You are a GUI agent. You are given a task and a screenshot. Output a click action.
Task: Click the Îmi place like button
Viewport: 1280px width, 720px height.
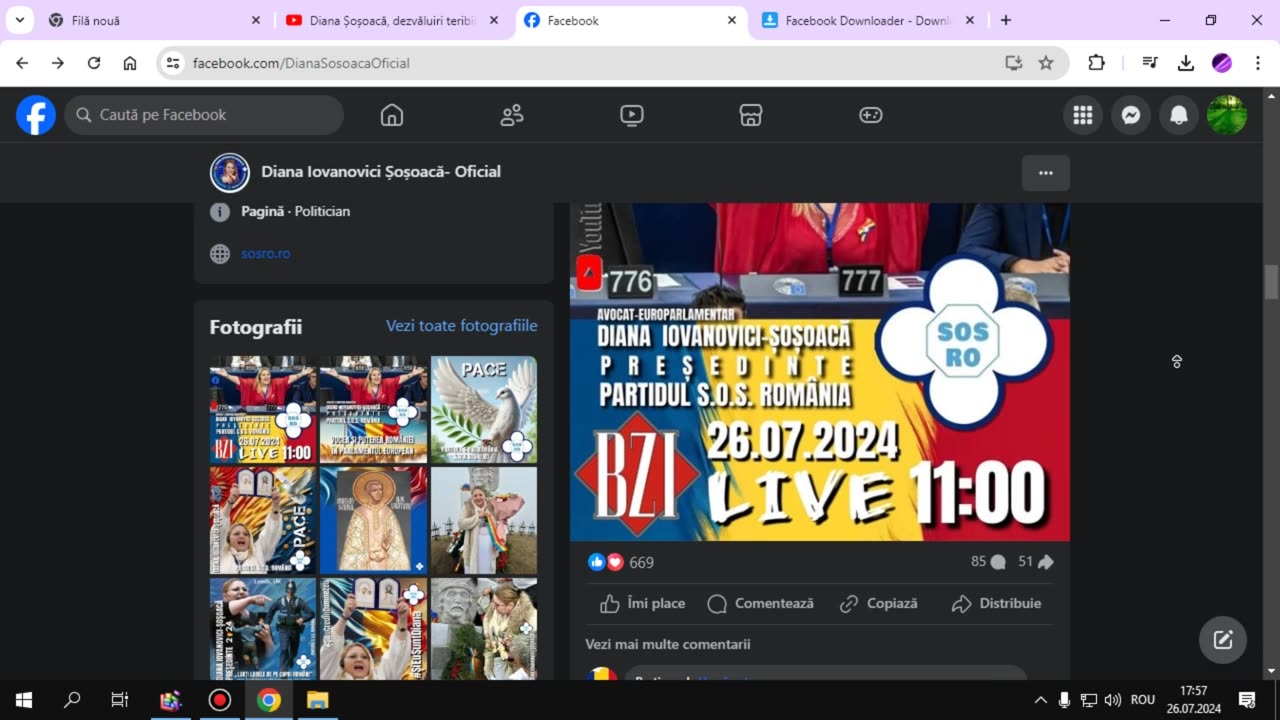642,604
